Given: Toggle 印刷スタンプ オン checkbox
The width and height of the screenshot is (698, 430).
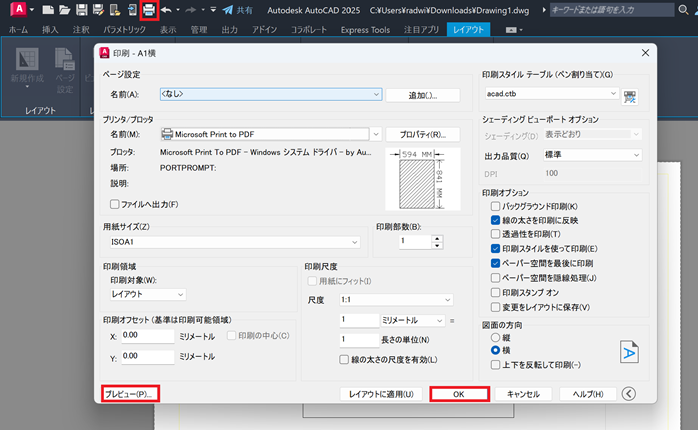Looking at the screenshot, I should [x=495, y=292].
